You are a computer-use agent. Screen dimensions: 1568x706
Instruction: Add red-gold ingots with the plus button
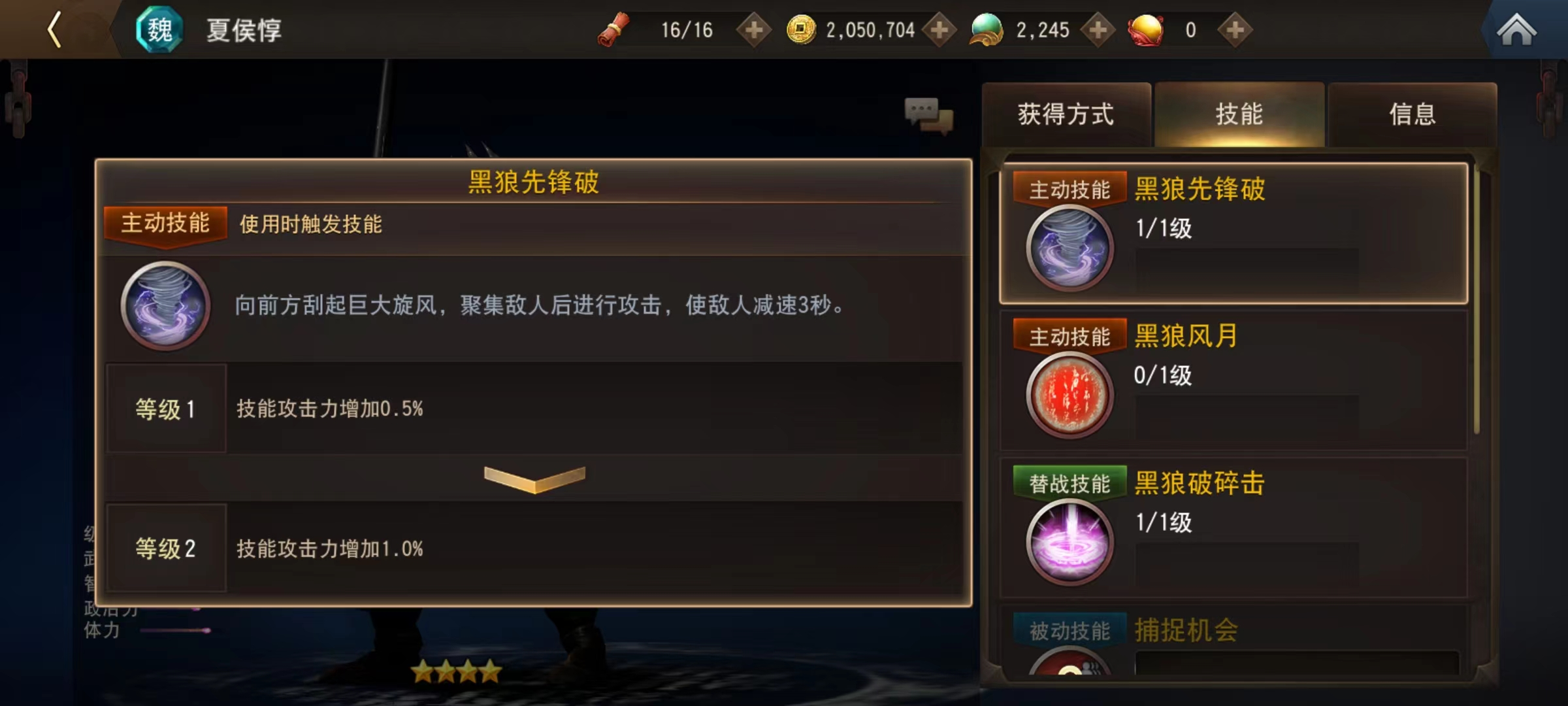coord(1235,30)
